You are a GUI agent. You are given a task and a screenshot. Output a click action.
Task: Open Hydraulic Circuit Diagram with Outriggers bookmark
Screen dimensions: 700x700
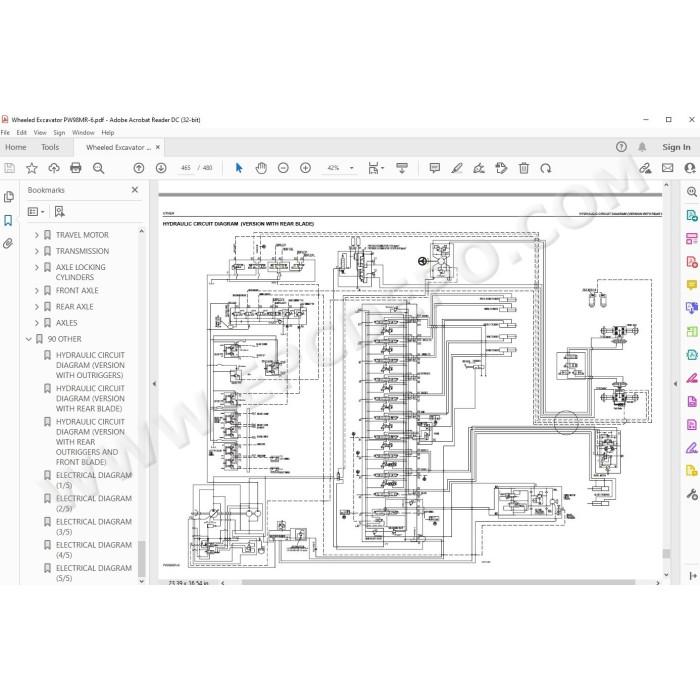pyautogui.click(x=90, y=365)
